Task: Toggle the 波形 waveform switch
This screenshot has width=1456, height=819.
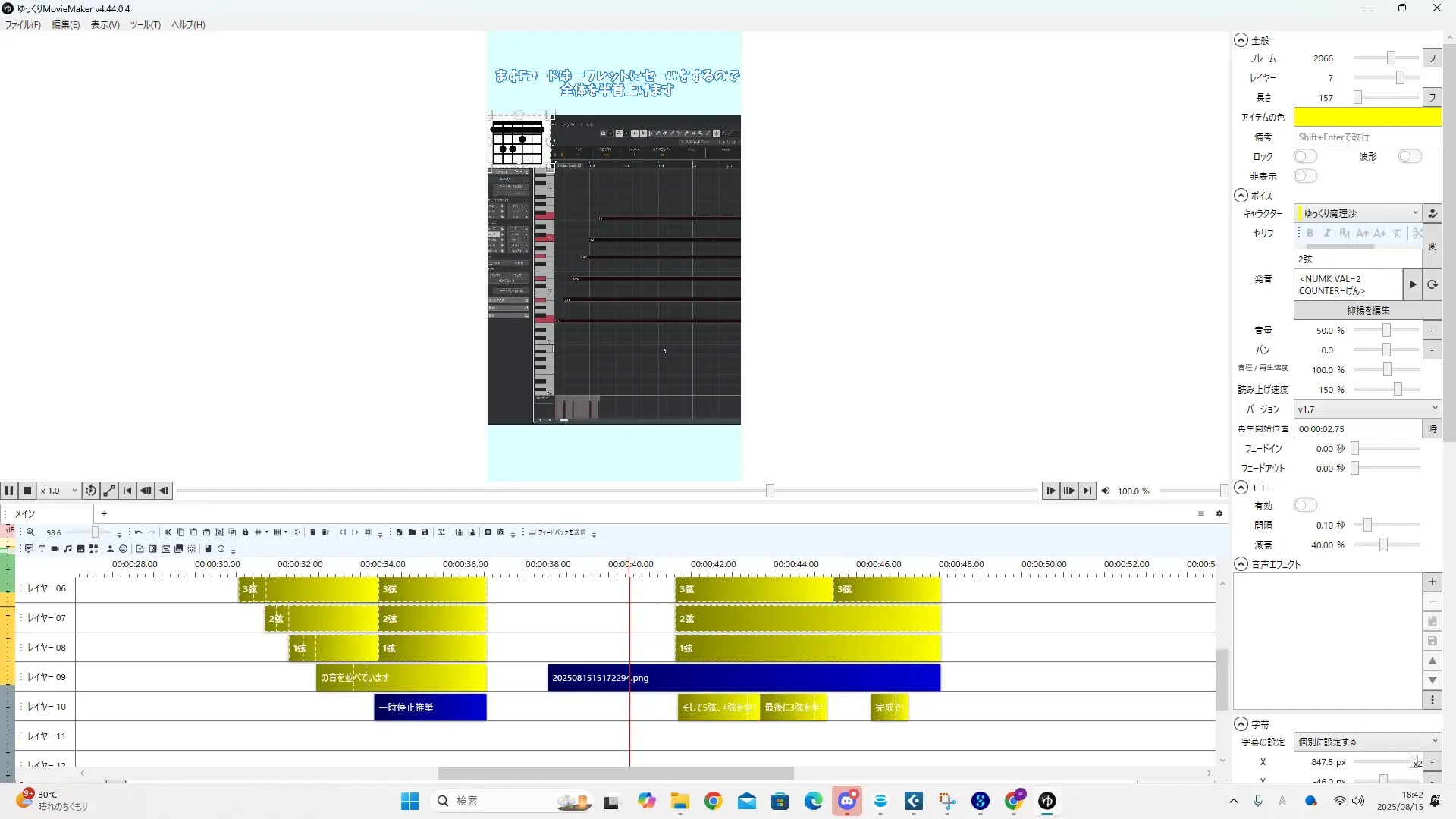Action: [x=1410, y=157]
